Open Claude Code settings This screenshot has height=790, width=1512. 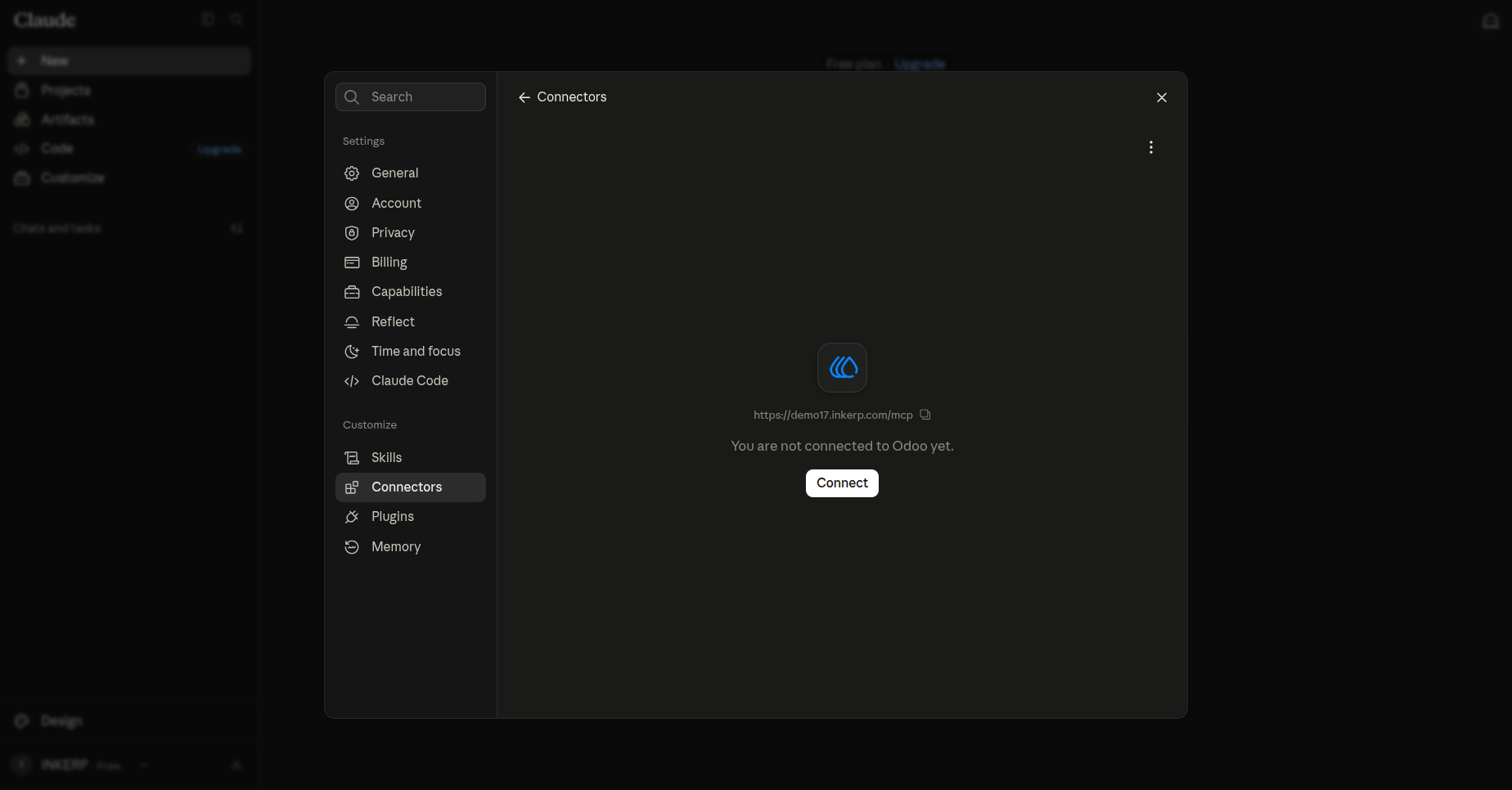(x=411, y=381)
